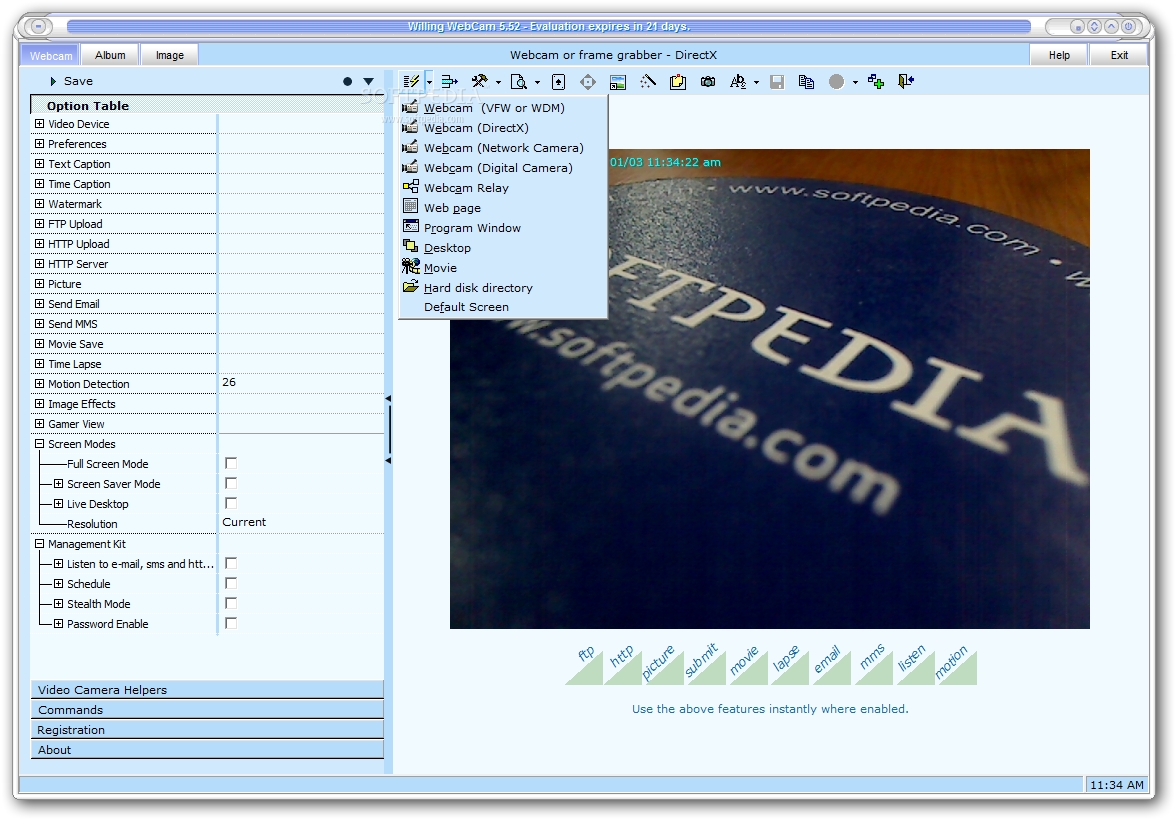1176x820 pixels.
Task: Click the page with magnifier preview icon
Action: tap(518, 81)
